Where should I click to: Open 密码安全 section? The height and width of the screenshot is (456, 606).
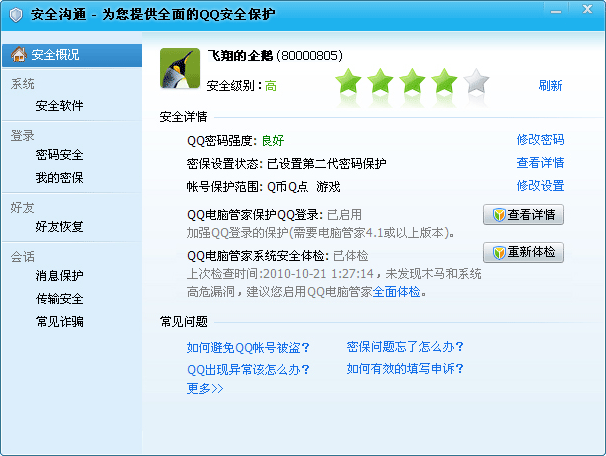(x=60, y=155)
